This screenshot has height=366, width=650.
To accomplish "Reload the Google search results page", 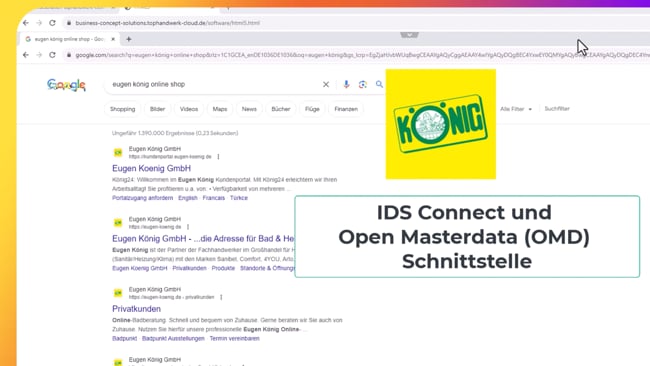I will click(52, 55).
